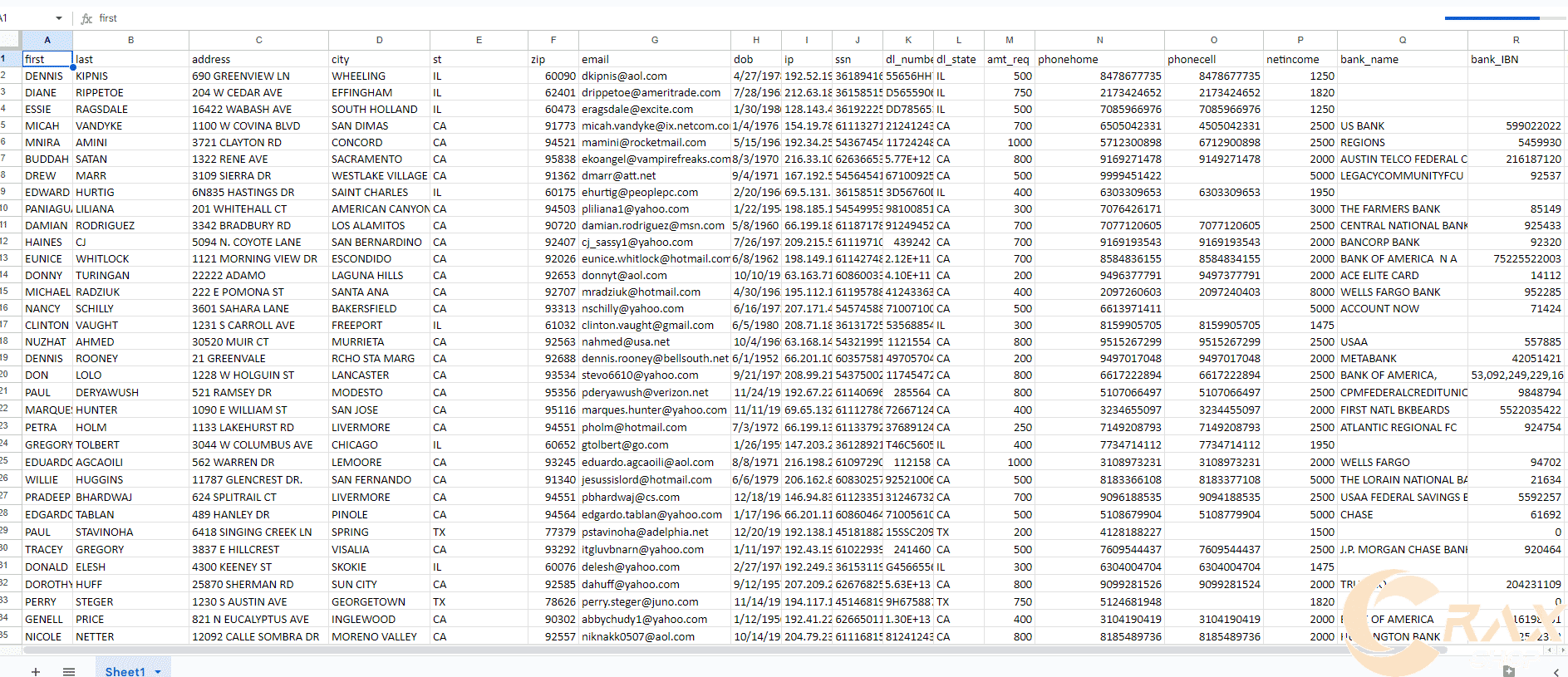Select column A header
1568x677 pixels.
pyautogui.click(x=47, y=40)
